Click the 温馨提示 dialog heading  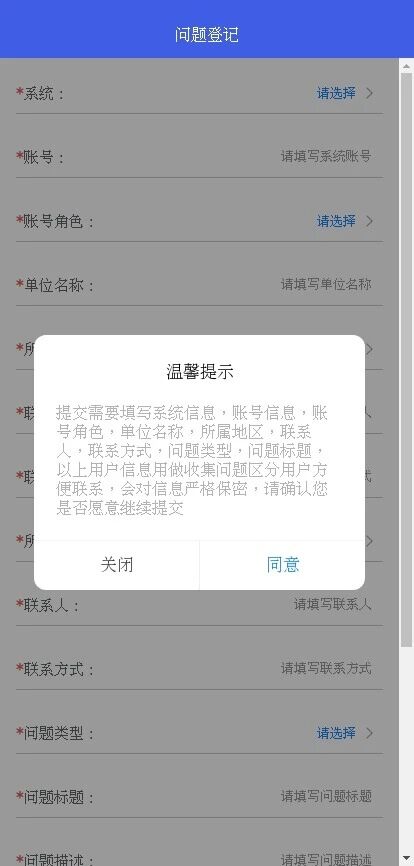click(x=200, y=372)
